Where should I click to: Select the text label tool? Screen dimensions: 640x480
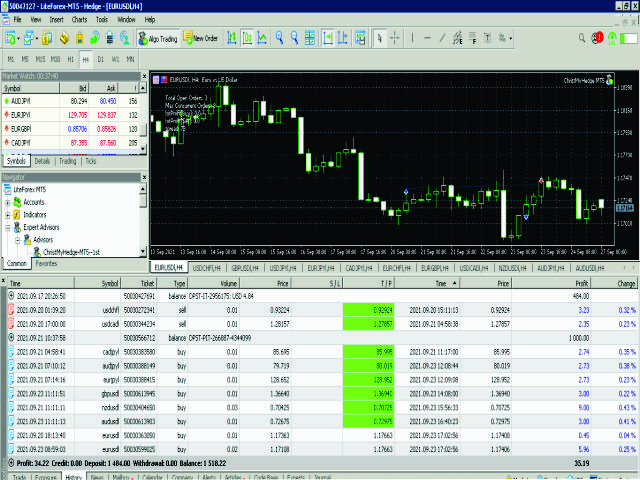point(488,38)
